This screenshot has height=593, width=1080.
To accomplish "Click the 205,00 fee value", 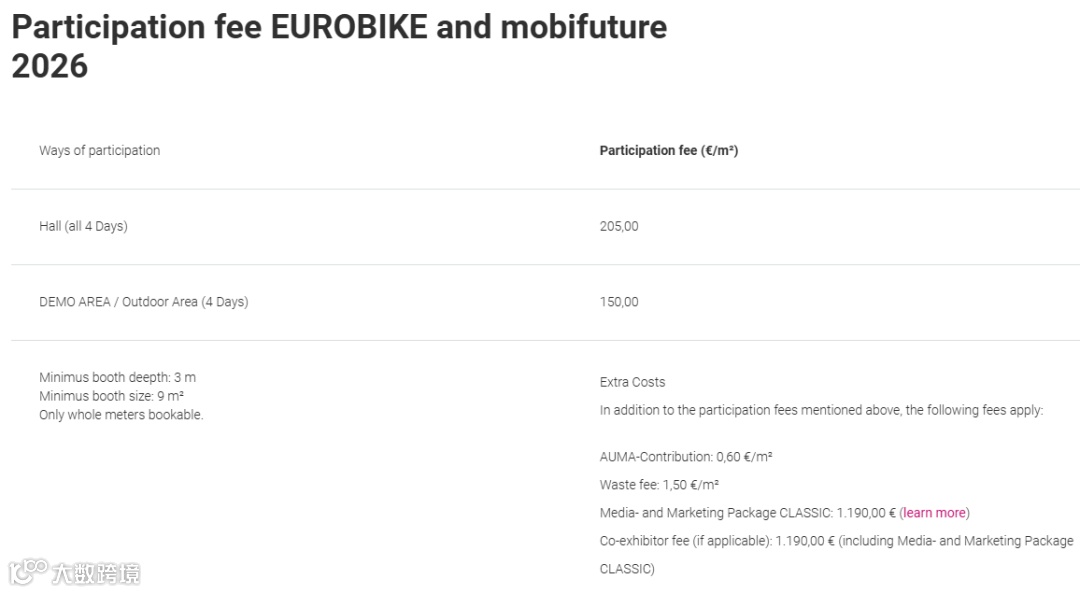I will 619,226.
